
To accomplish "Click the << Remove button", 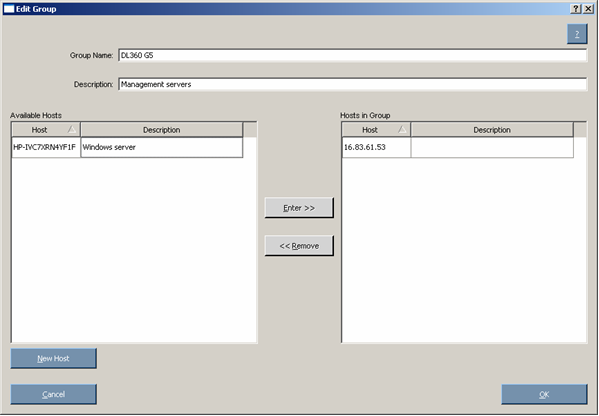I will coord(299,246).
